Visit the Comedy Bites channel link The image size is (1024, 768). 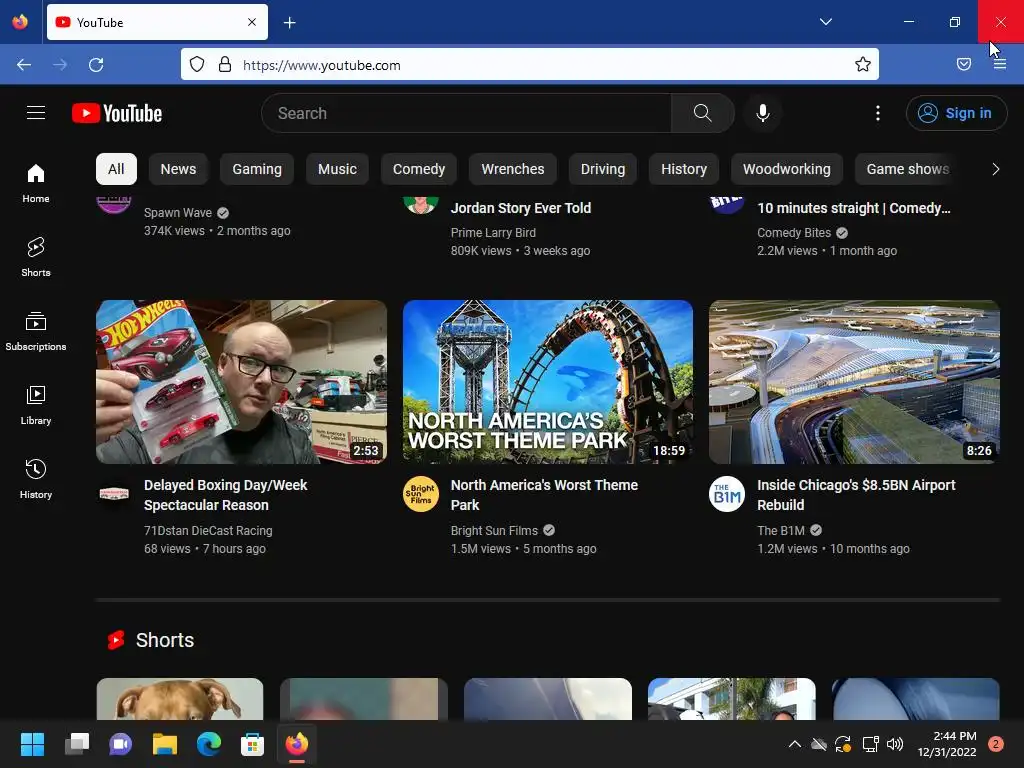click(794, 232)
